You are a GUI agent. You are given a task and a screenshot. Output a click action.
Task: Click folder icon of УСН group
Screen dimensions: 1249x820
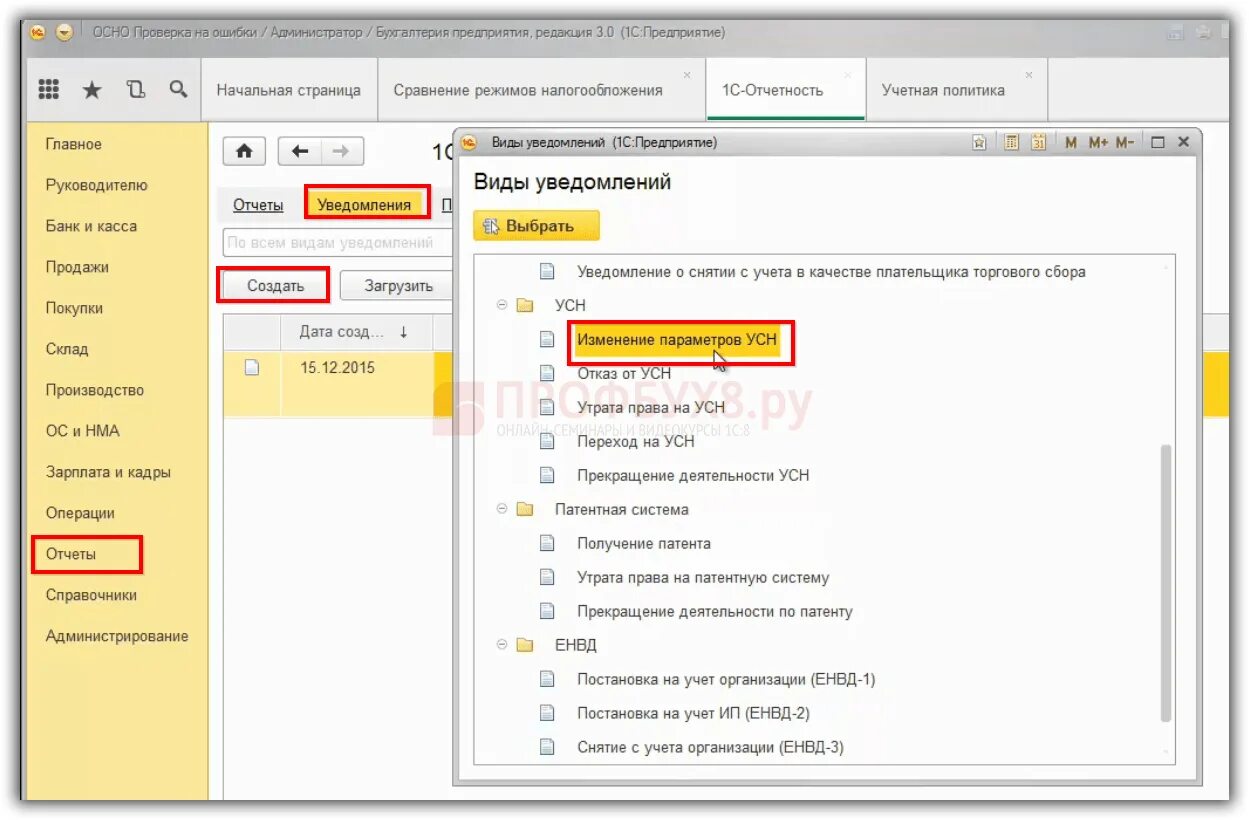(x=525, y=306)
